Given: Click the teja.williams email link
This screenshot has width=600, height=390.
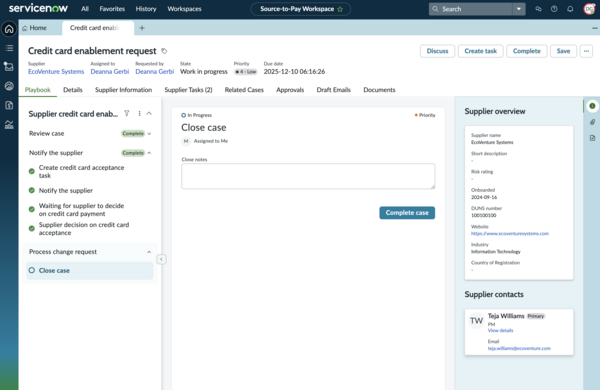Looking at the screenshot, I should [x=519, y=348].
